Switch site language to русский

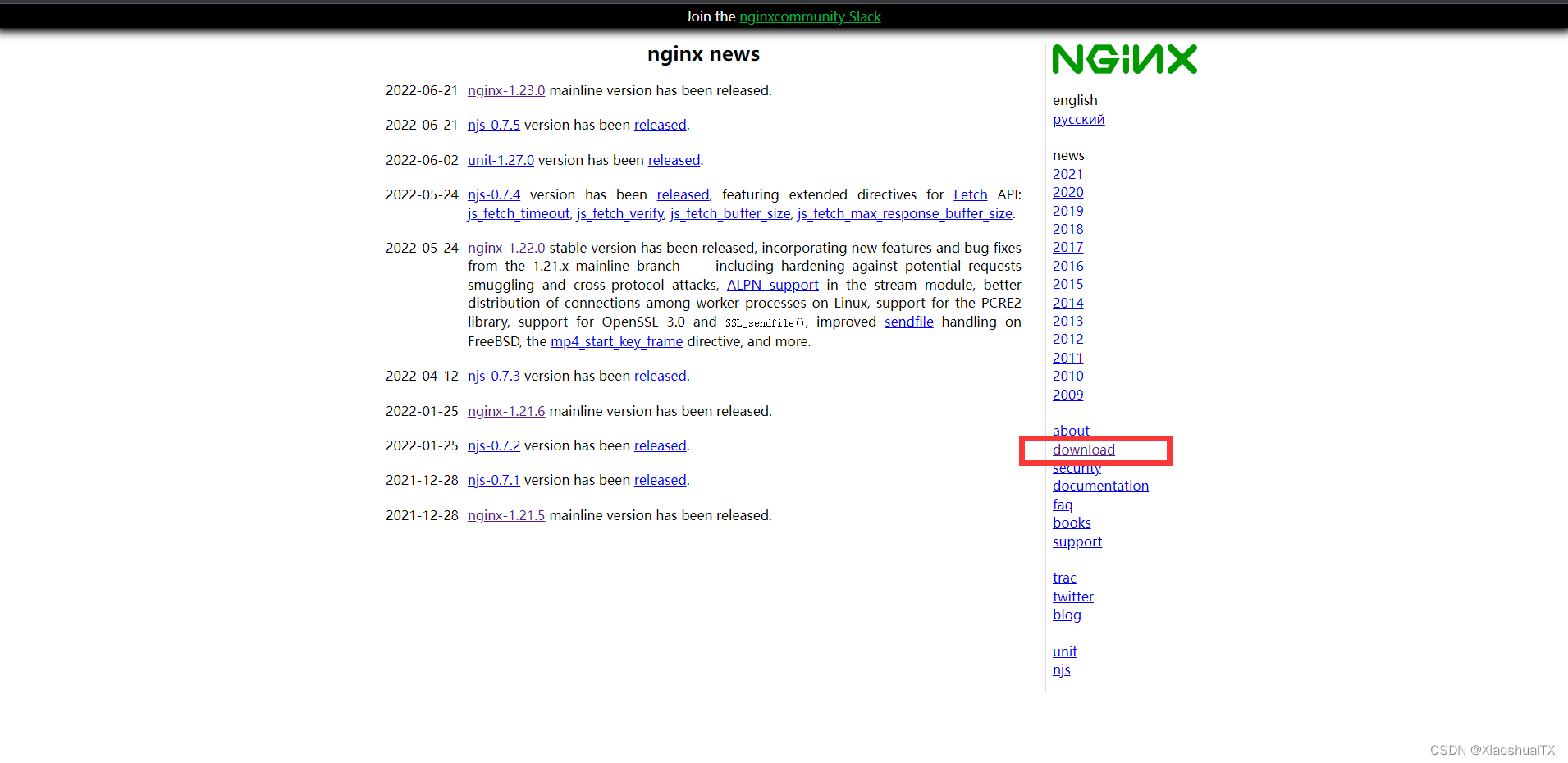click(1079, 119)
